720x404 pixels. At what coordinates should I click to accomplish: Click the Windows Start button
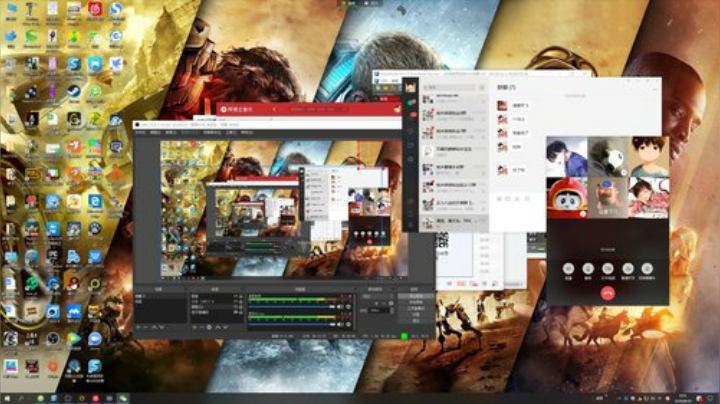[7, 398]
